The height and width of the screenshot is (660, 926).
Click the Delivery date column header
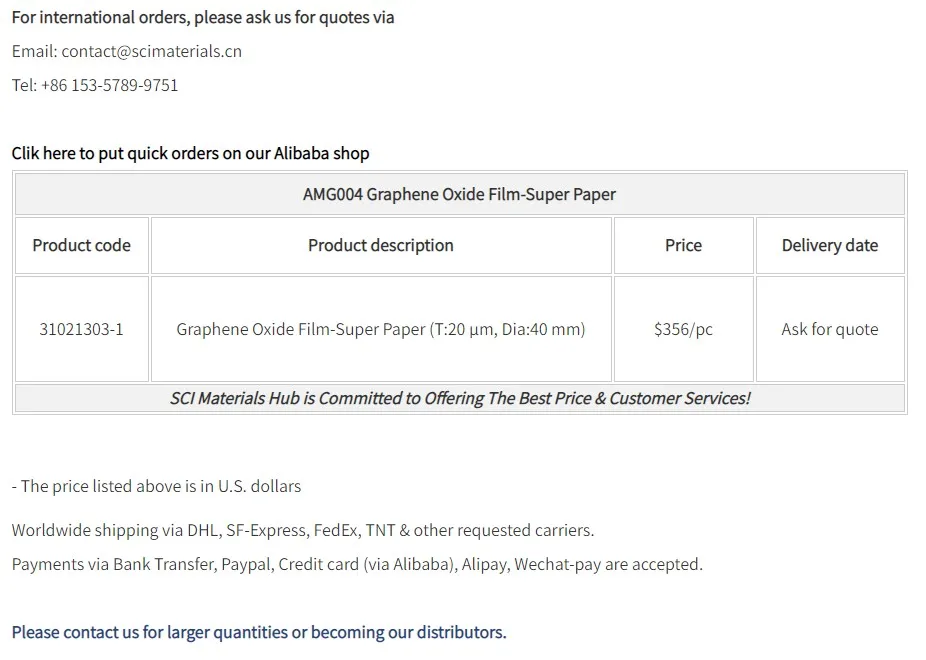point(830,245)
